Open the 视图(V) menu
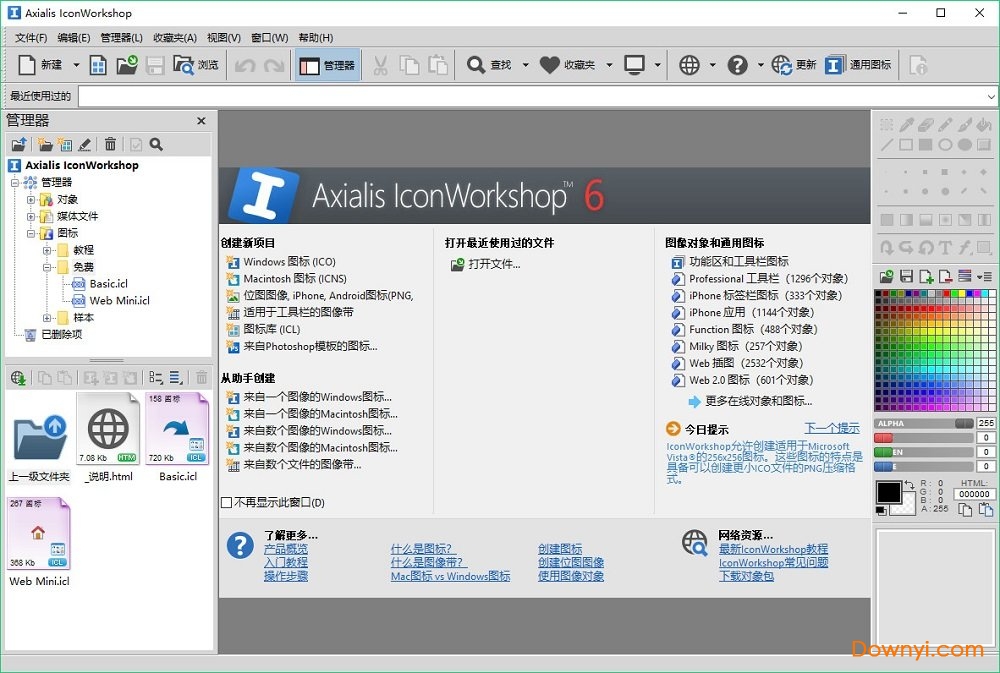The height and width of the screenshot is (673, 1000). click(x=223, y=38)
